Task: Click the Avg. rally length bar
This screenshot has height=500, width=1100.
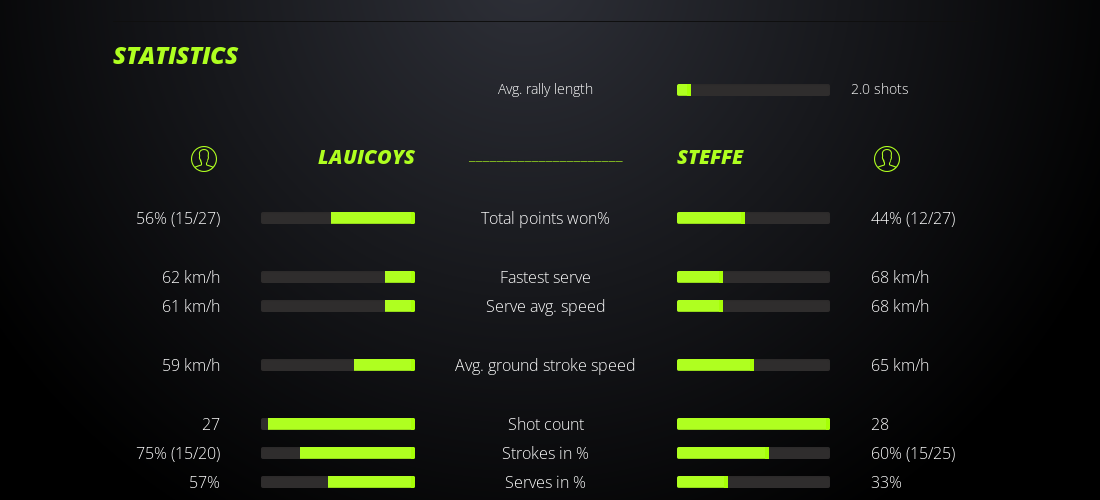Action: tap(753, 90)
